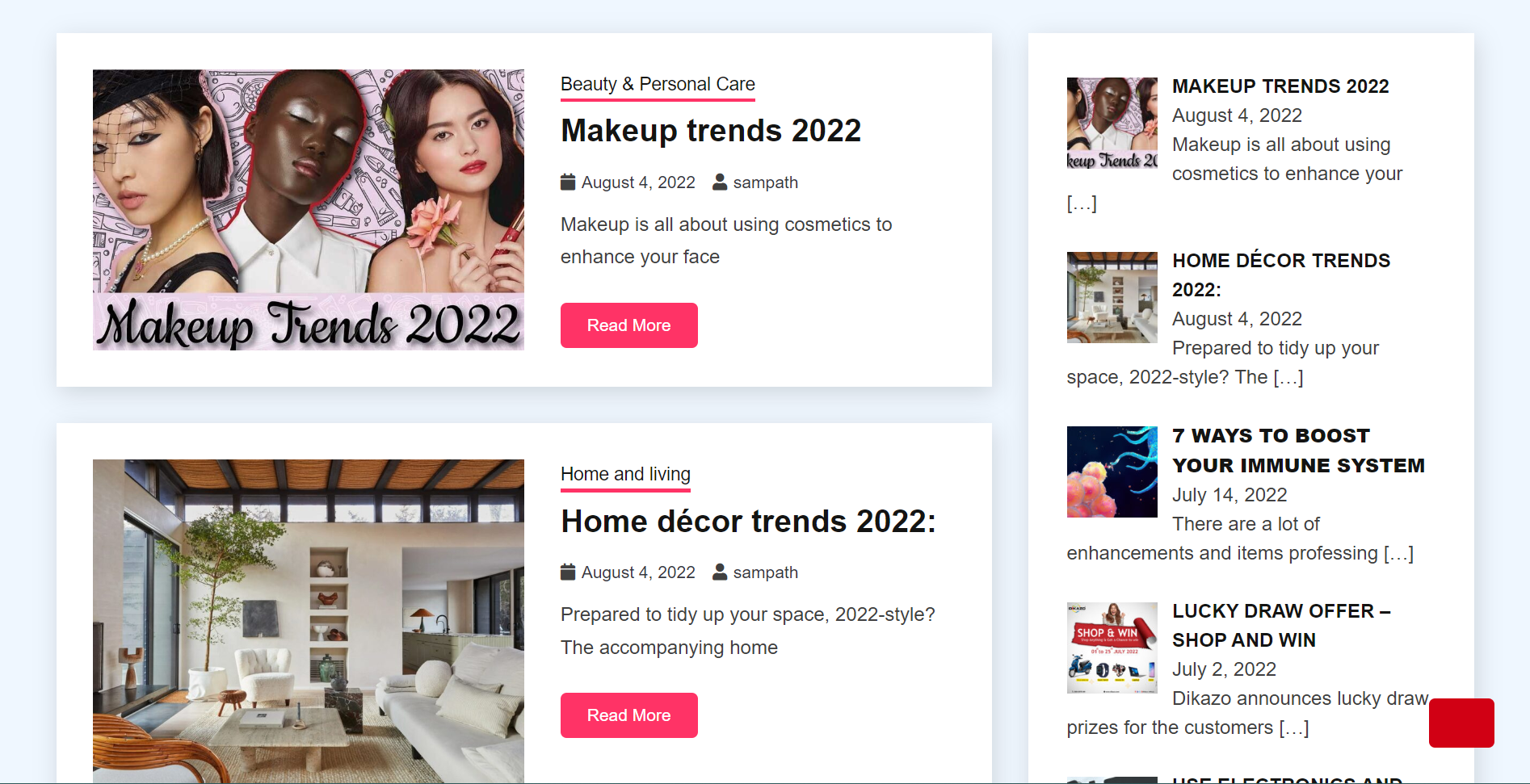This screenshot has width=1530, height=784.
Task: Click calendar icon on Makeup trends post
Action: [568, 182]
